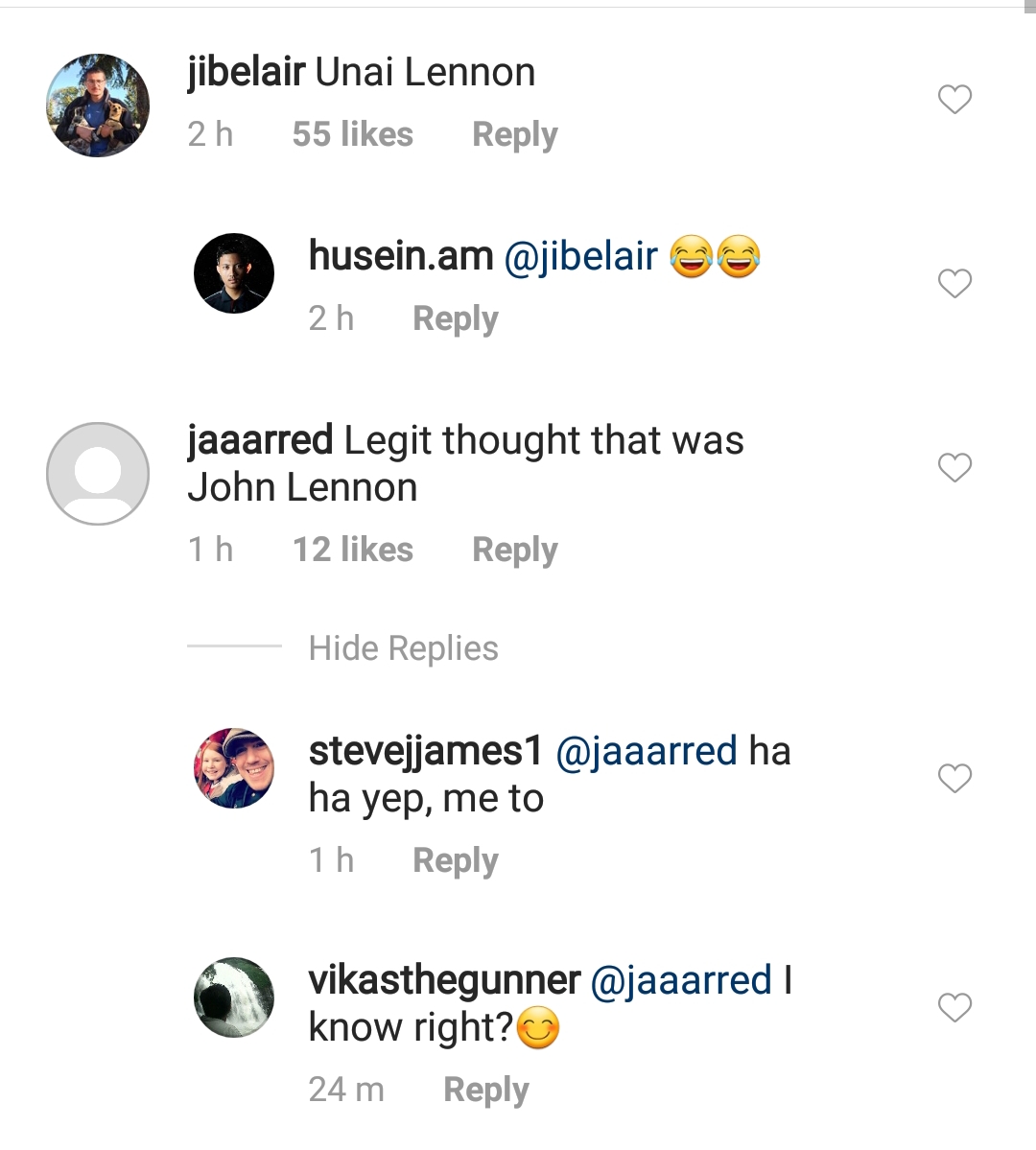Open stevejjames1's profile photo
The image size is (1036, 1150).
coord(234,767)
